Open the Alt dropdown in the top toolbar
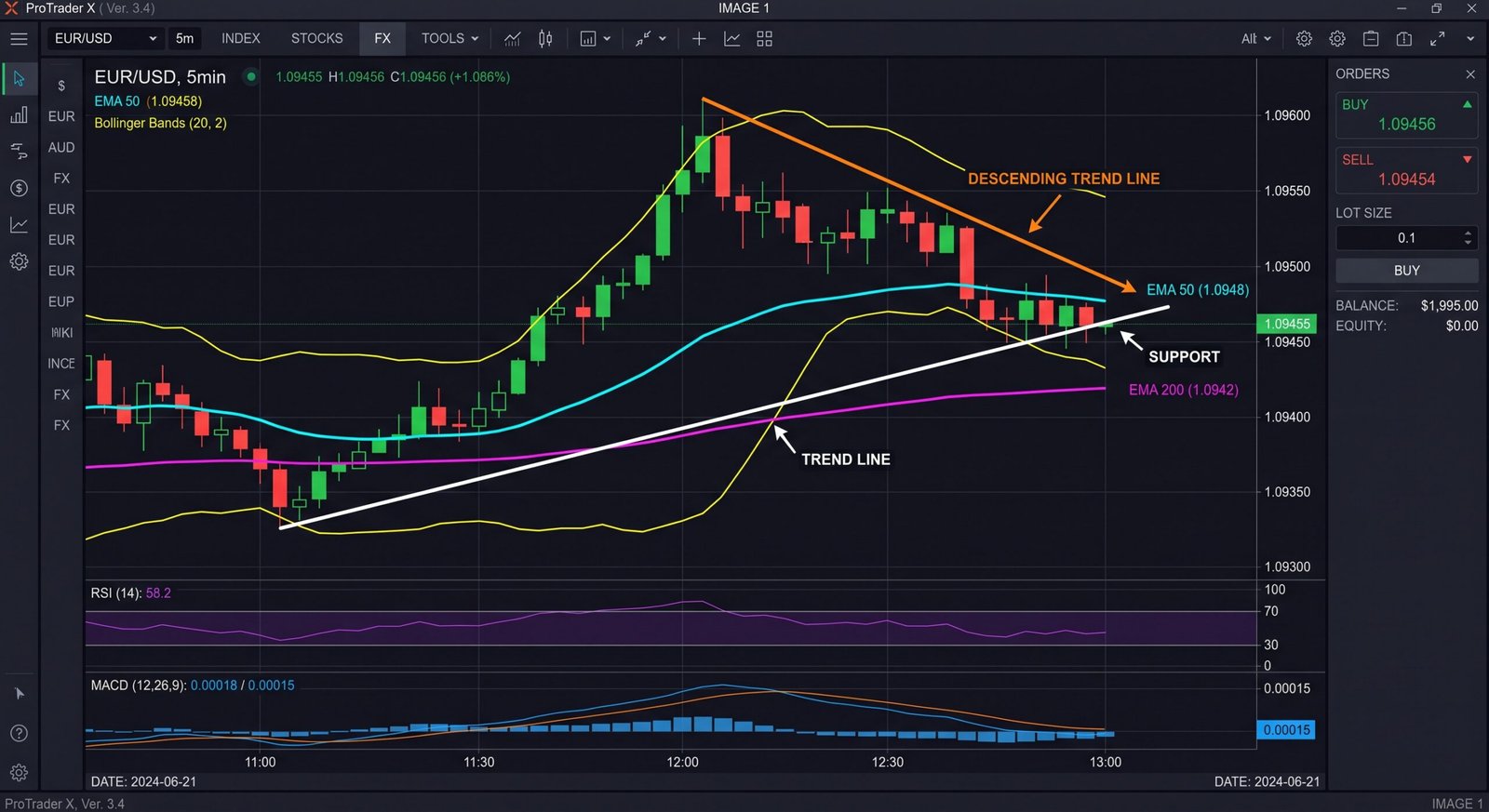Screen dimensions: 1489x812 (x=1256, y=39)
